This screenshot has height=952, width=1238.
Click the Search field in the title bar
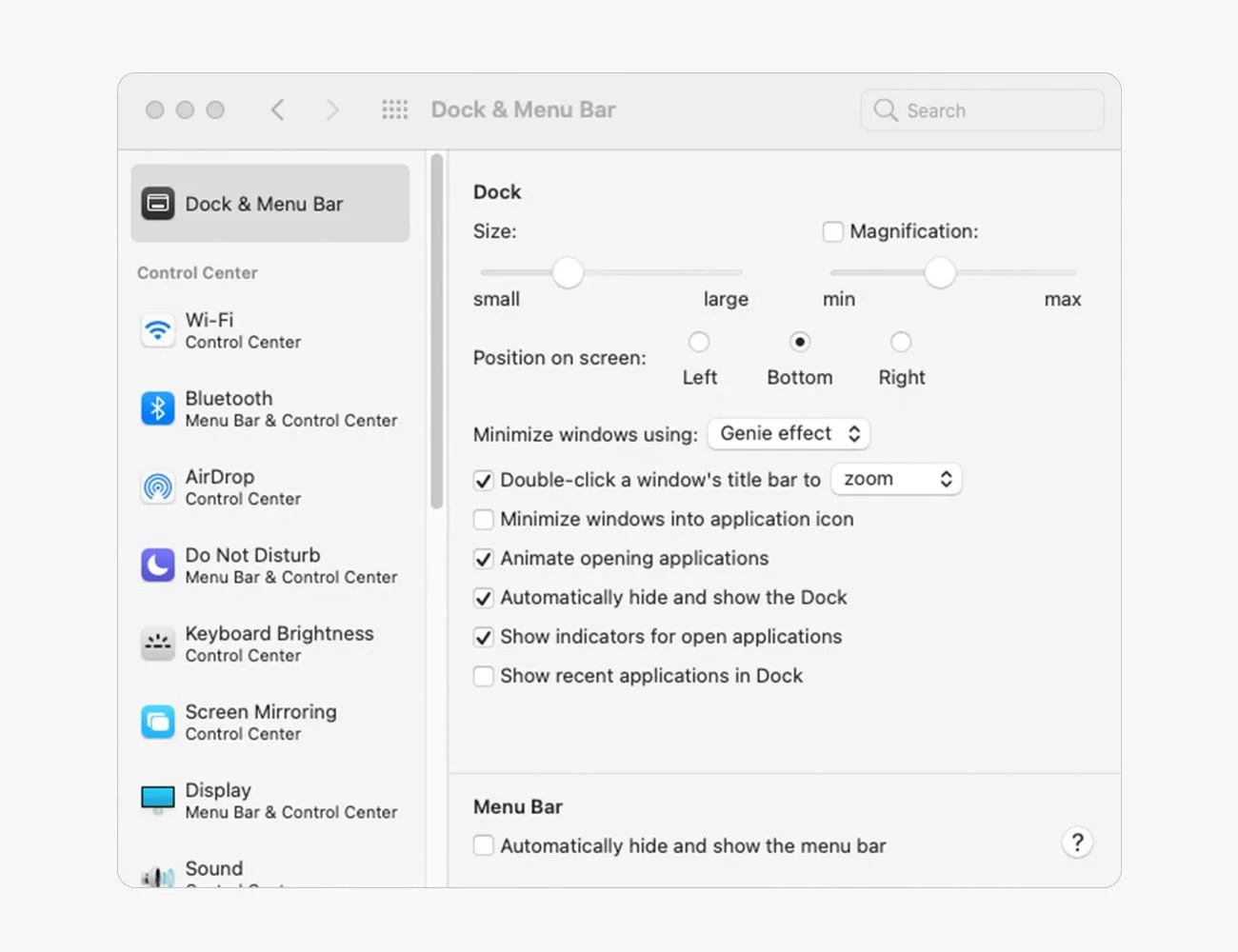(981, 109)
